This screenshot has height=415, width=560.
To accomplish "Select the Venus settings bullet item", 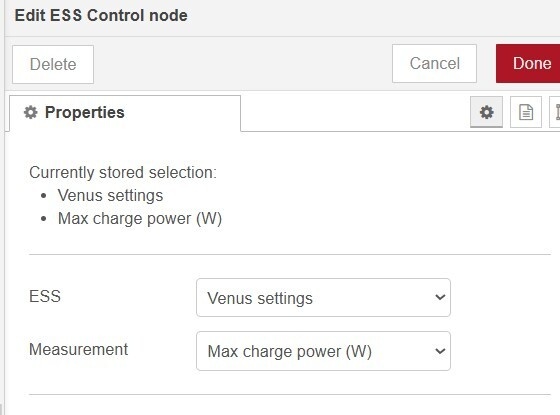I will (x=110, y=195).
